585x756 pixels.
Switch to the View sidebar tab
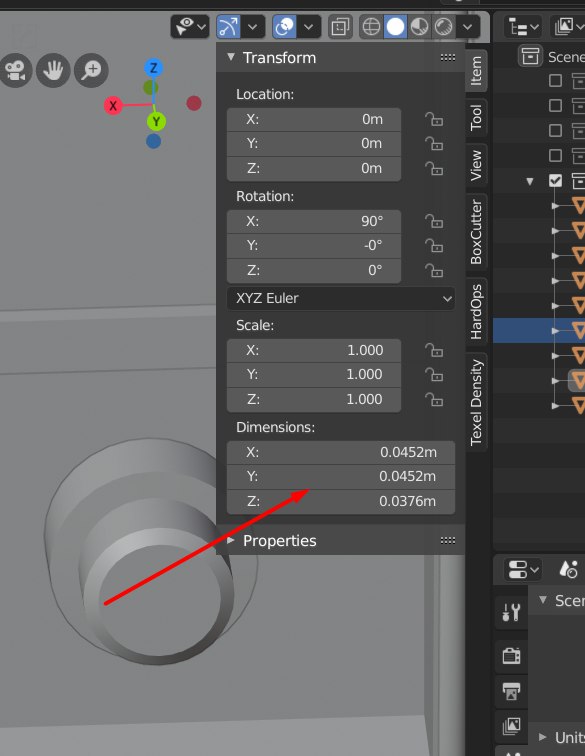(476, 165)
